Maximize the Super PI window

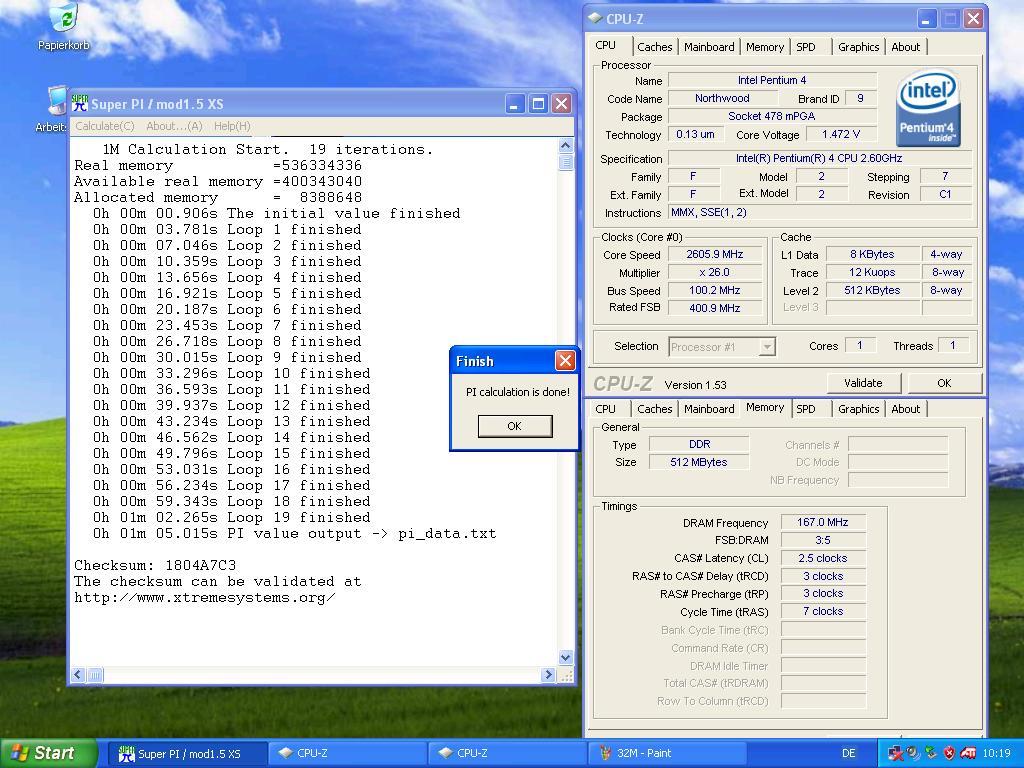538,103
